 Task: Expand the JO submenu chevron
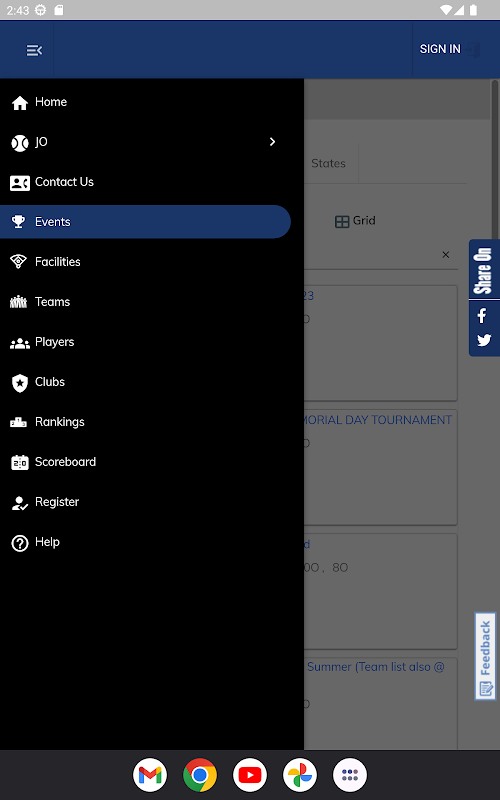[272, 142]
